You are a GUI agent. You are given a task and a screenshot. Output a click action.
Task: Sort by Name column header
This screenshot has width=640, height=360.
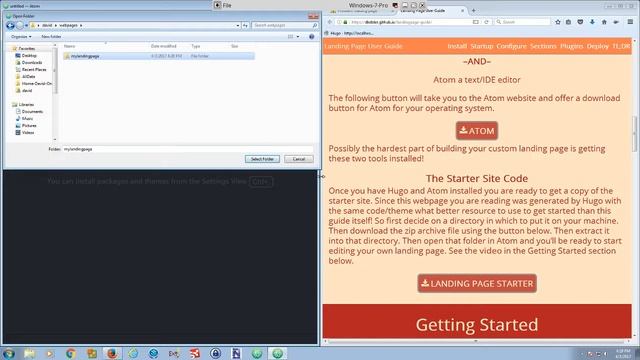click(x=69, y=46)
